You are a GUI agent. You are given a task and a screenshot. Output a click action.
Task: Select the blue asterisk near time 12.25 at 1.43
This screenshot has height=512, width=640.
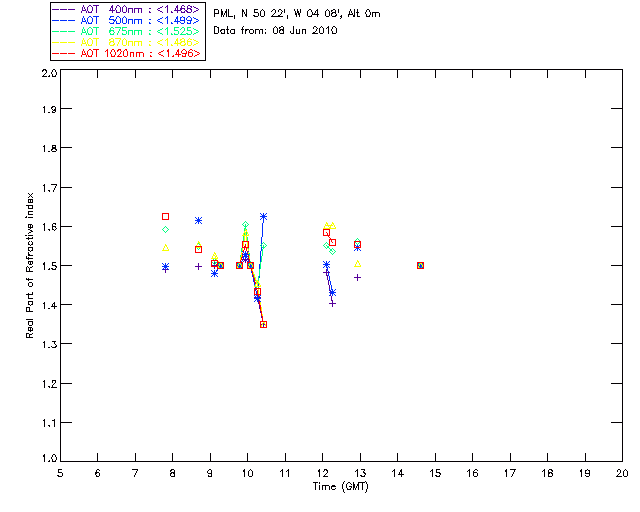pos(332,292)
